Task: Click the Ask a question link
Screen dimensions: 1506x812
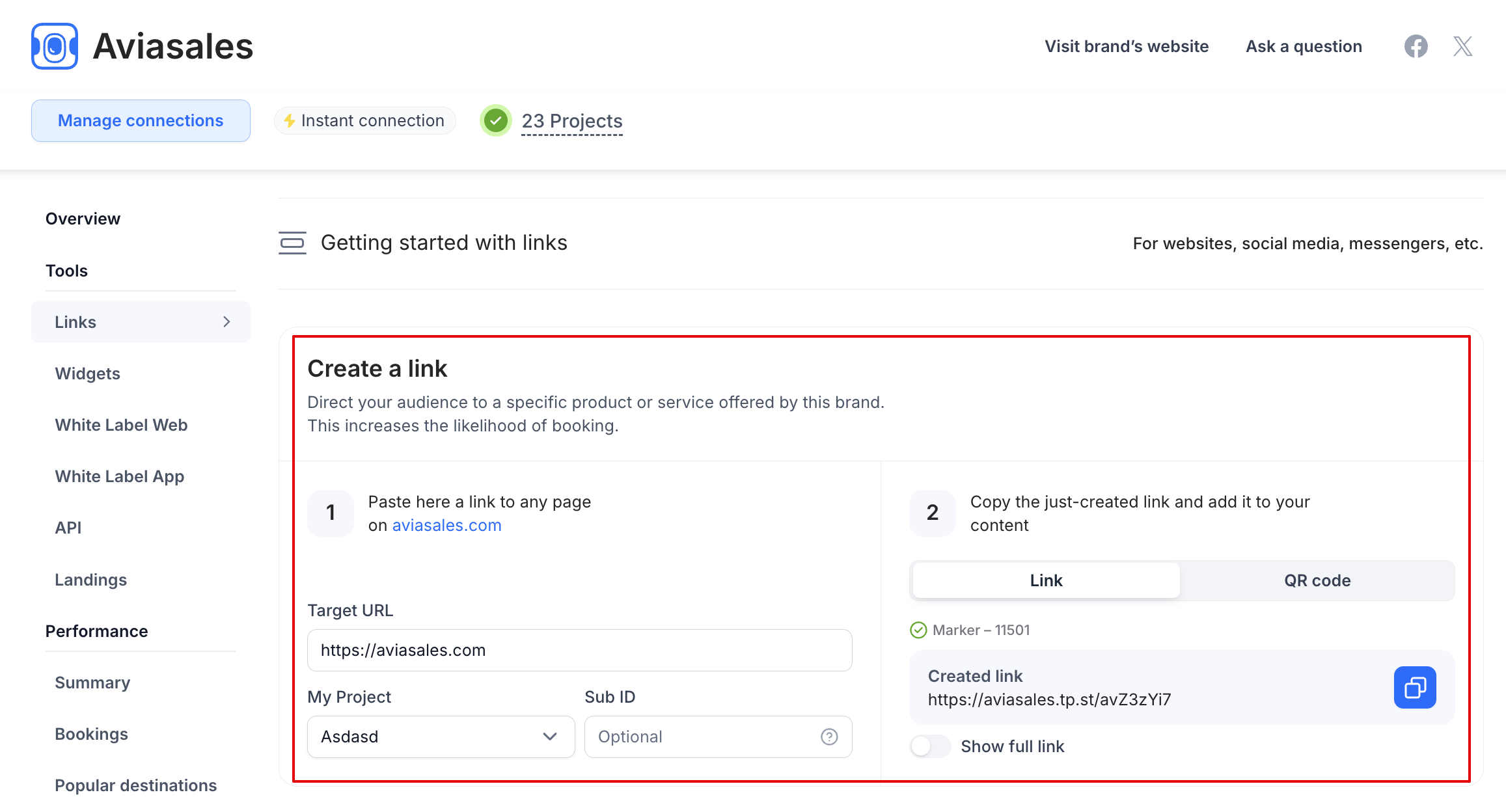Action: pos(1304,46)
